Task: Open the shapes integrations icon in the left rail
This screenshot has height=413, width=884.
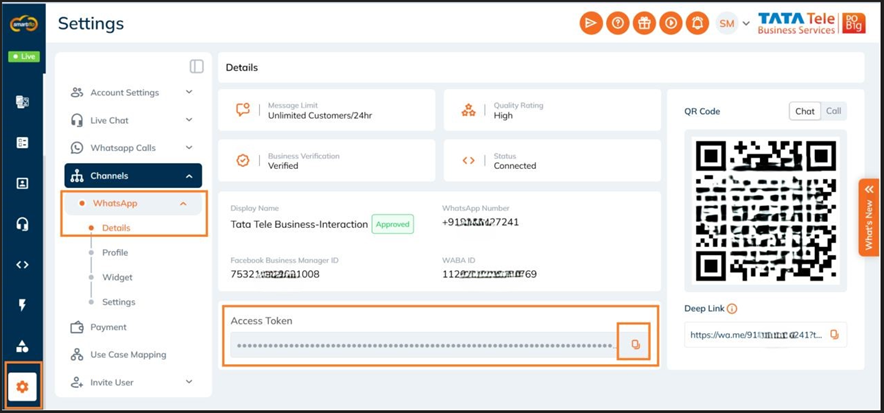Action: point(23,346)
